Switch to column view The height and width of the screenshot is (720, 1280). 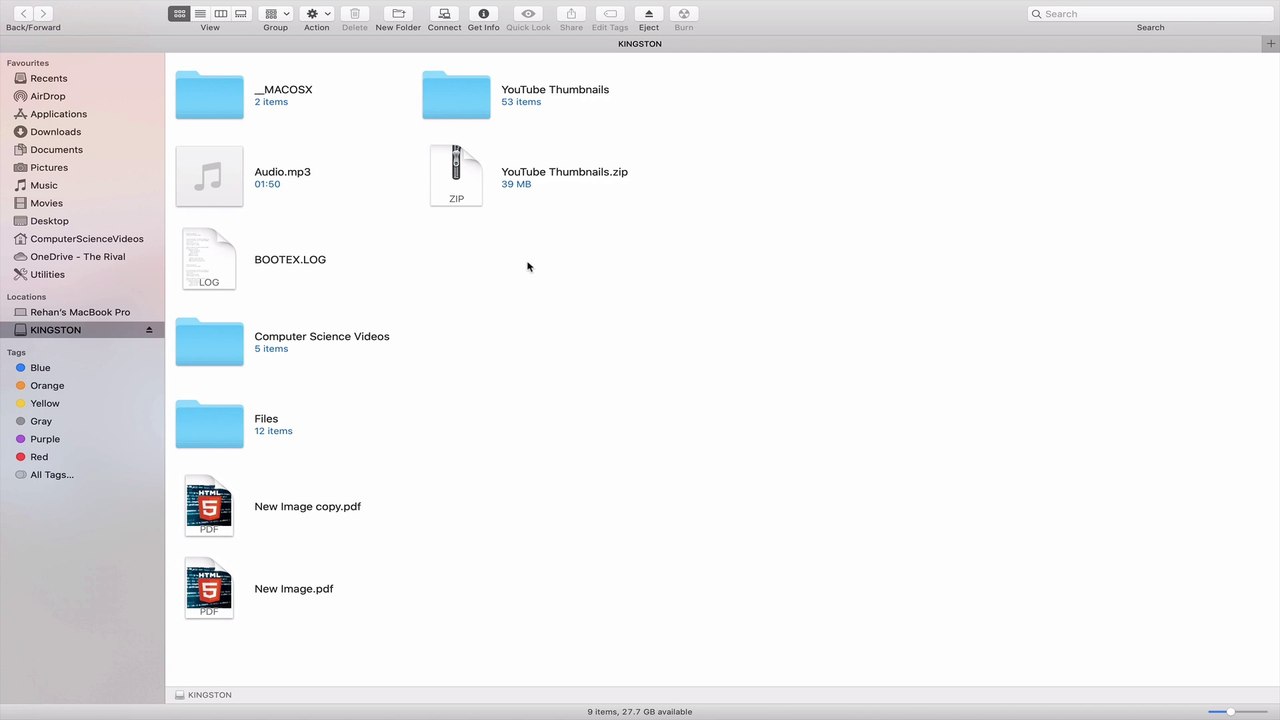click(x=221, y=14)
